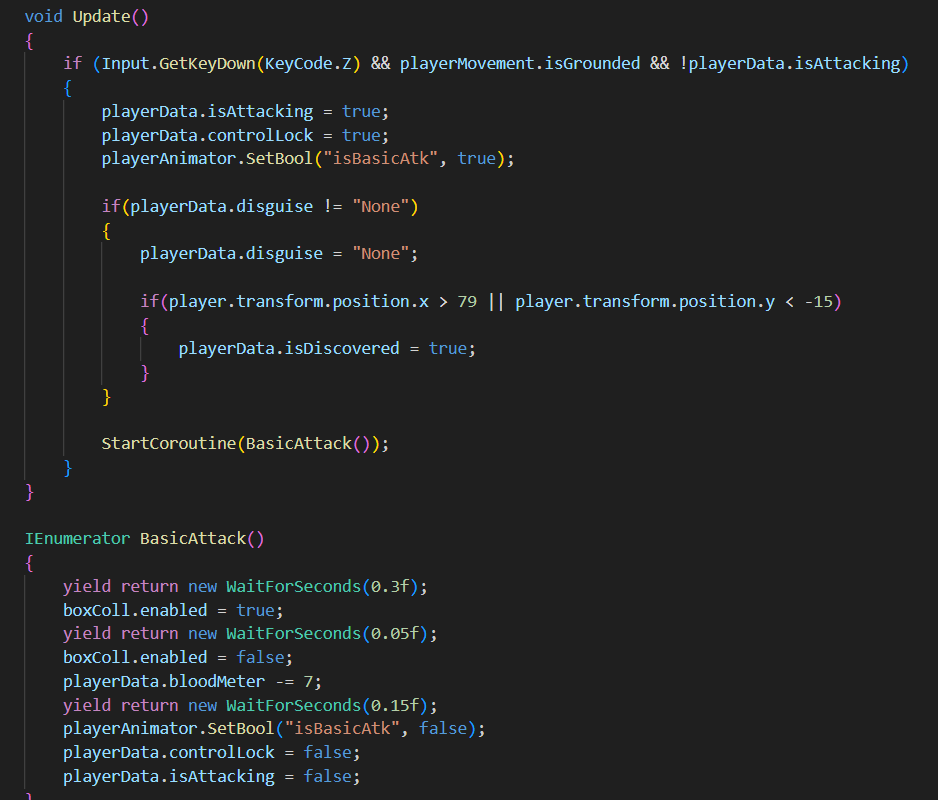
Task: Click the void keyword before Update
Action: point(43,17)
